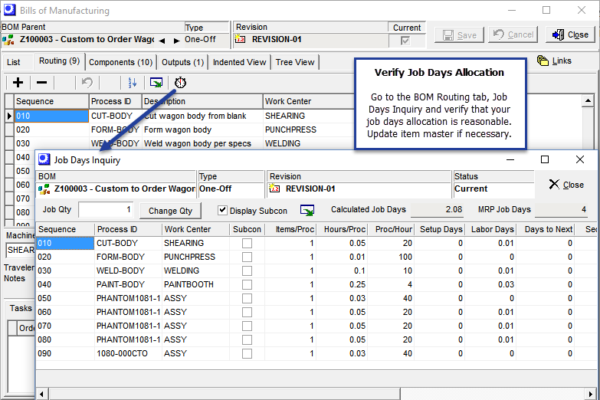Select the row indicator arrow for sequence 010

9,116
